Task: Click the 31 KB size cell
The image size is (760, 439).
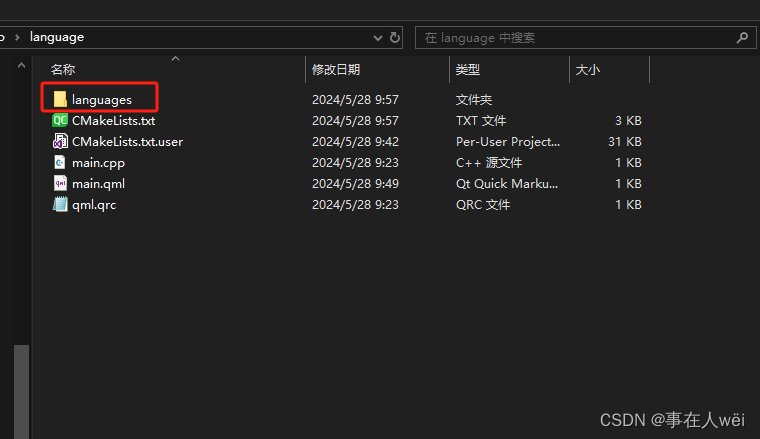Action: 625,142
